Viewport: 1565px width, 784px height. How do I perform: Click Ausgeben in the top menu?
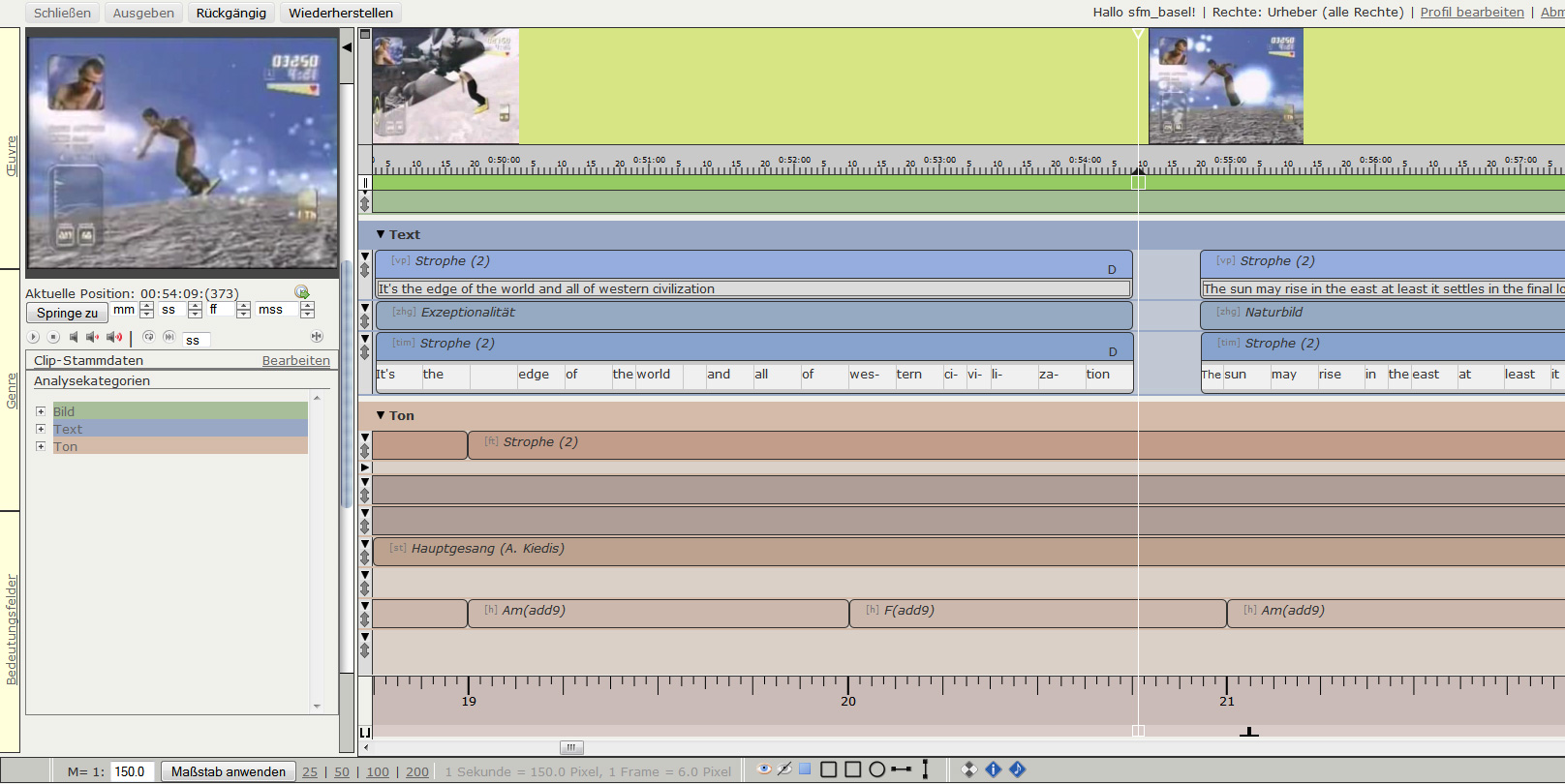coord(143,13)
